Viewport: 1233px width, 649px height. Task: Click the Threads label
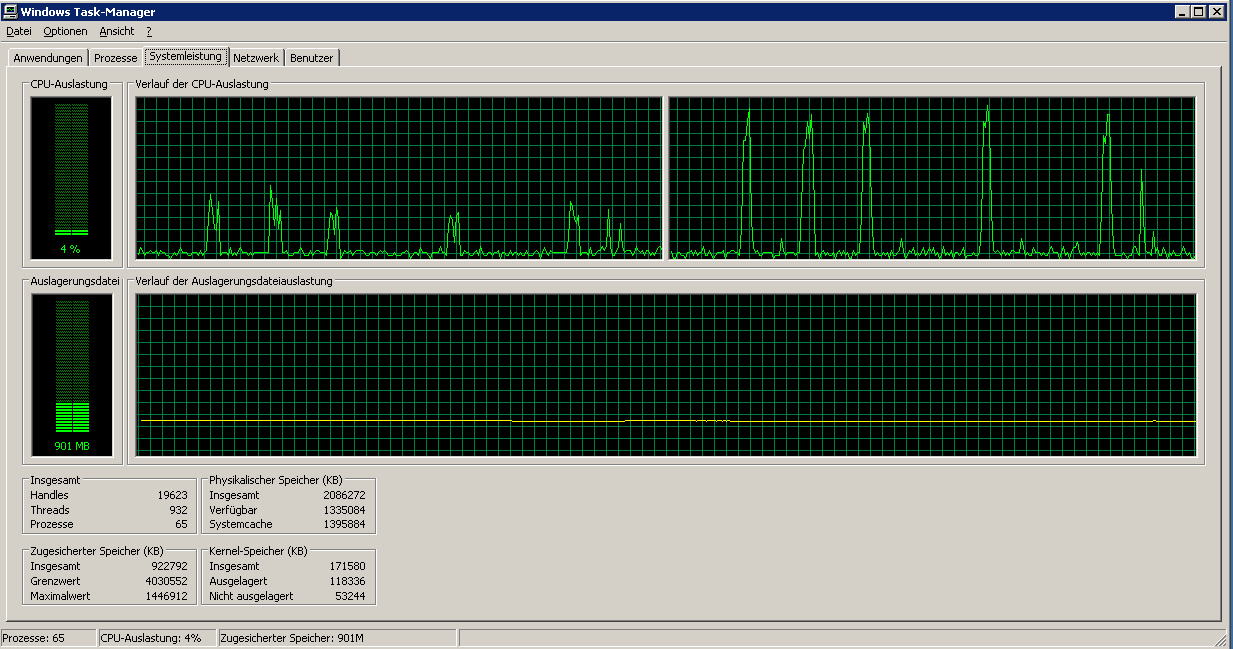[x=49, y=510]
